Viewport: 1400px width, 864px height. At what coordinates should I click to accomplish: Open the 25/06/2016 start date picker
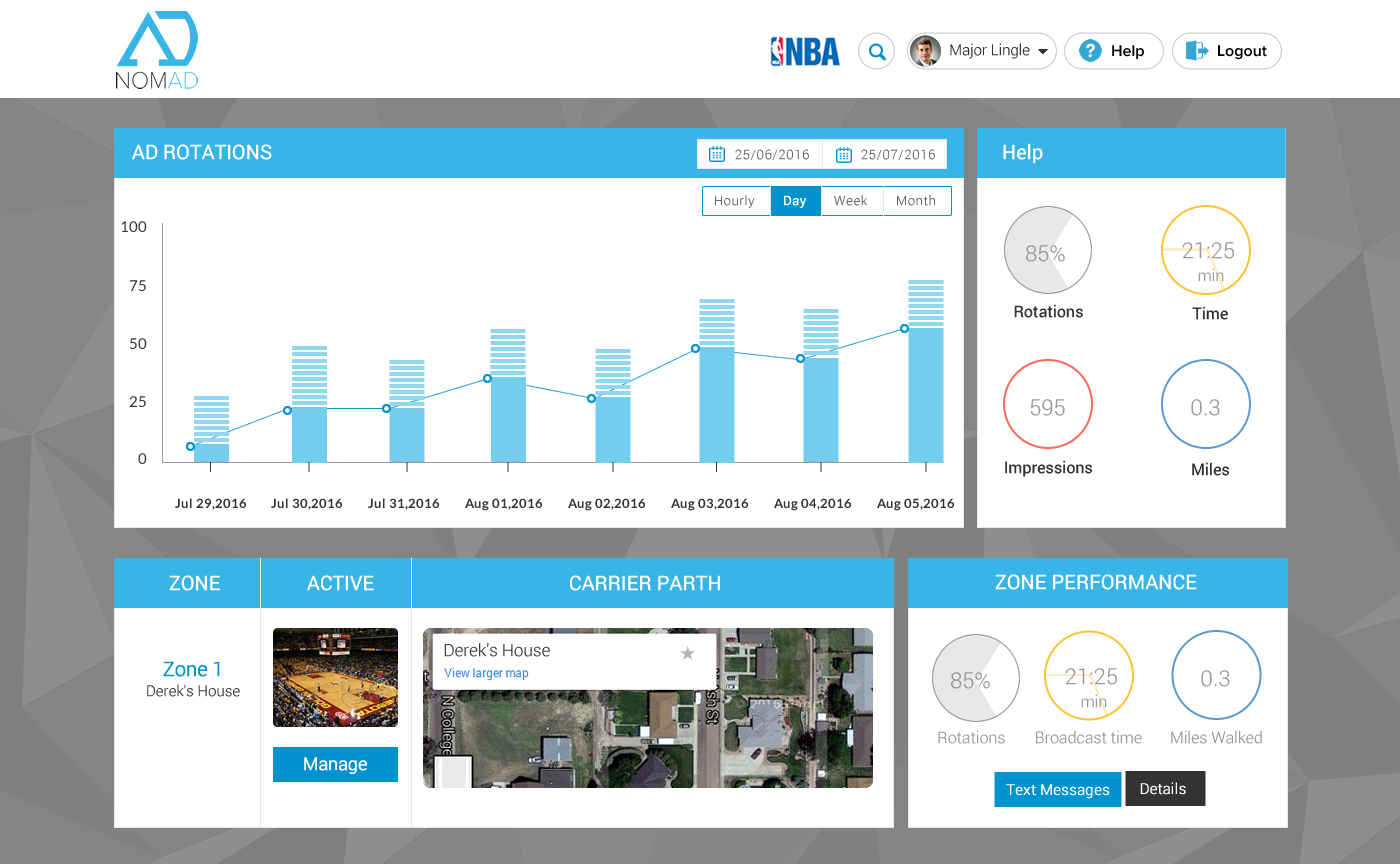click(771, 154)
